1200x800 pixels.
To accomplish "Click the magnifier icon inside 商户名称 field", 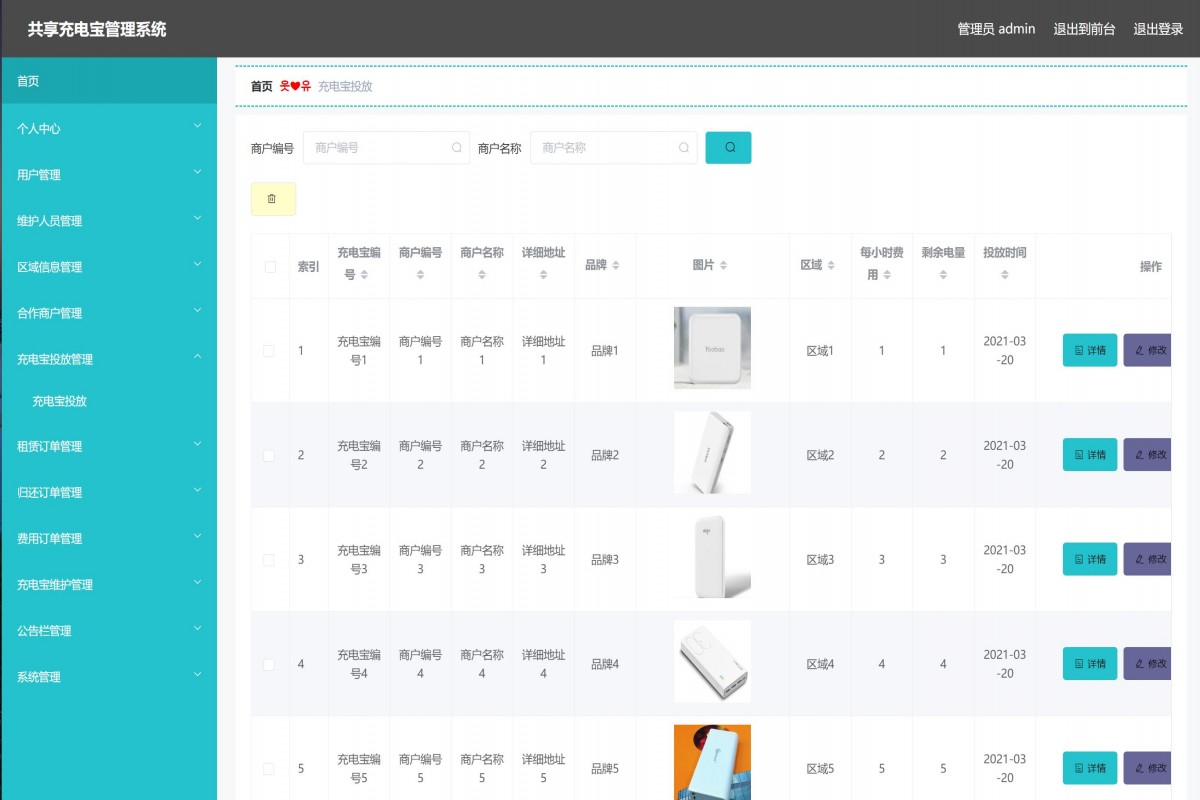I will 684,147.
